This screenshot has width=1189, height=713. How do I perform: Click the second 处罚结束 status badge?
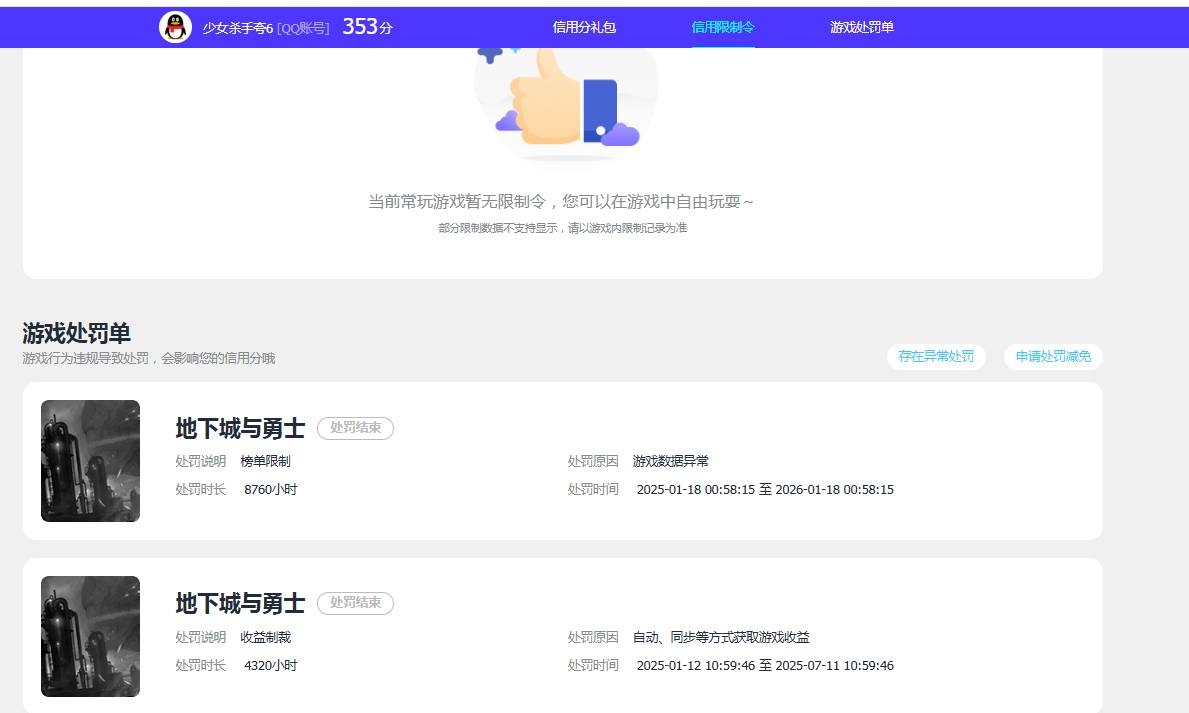click(x=355, y=603)
